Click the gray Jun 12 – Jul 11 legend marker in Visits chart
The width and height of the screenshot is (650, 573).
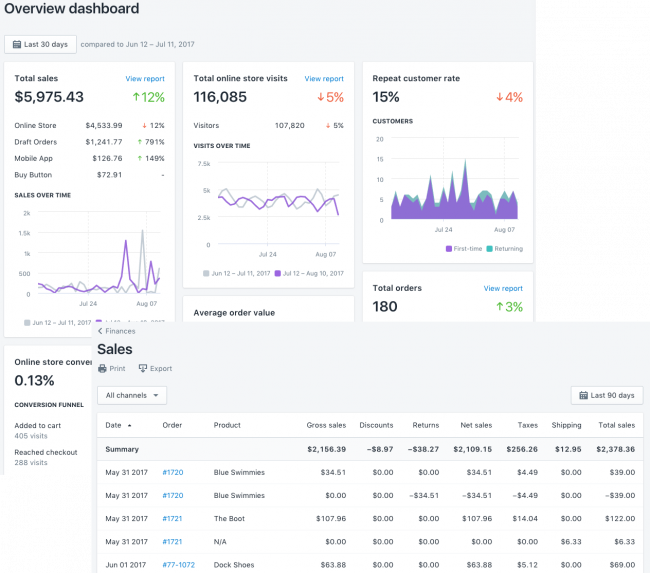tap(206, 272)
